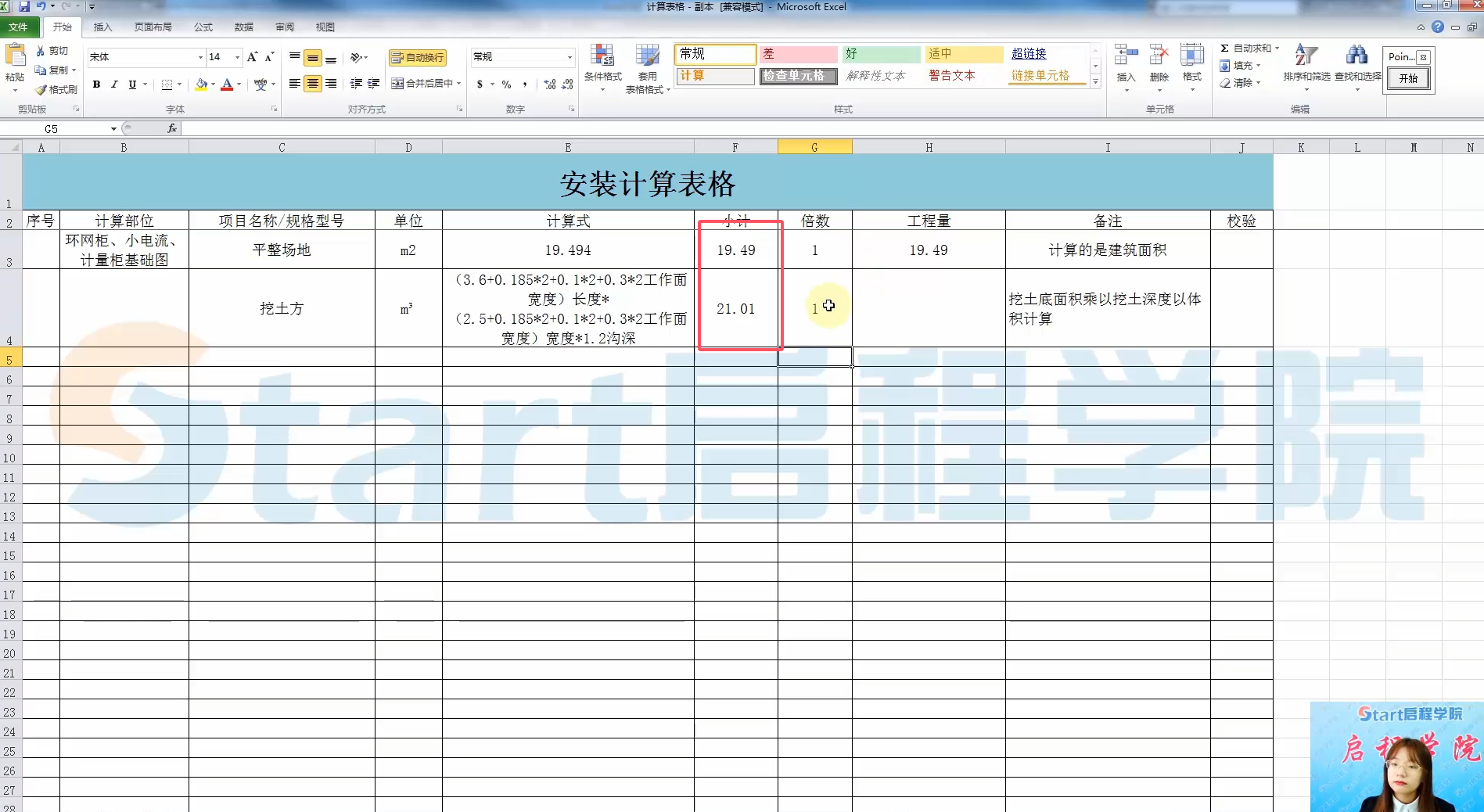Viewport: 1484px width, 812px height.
Task: Apply red font color A
Action: 227,84
